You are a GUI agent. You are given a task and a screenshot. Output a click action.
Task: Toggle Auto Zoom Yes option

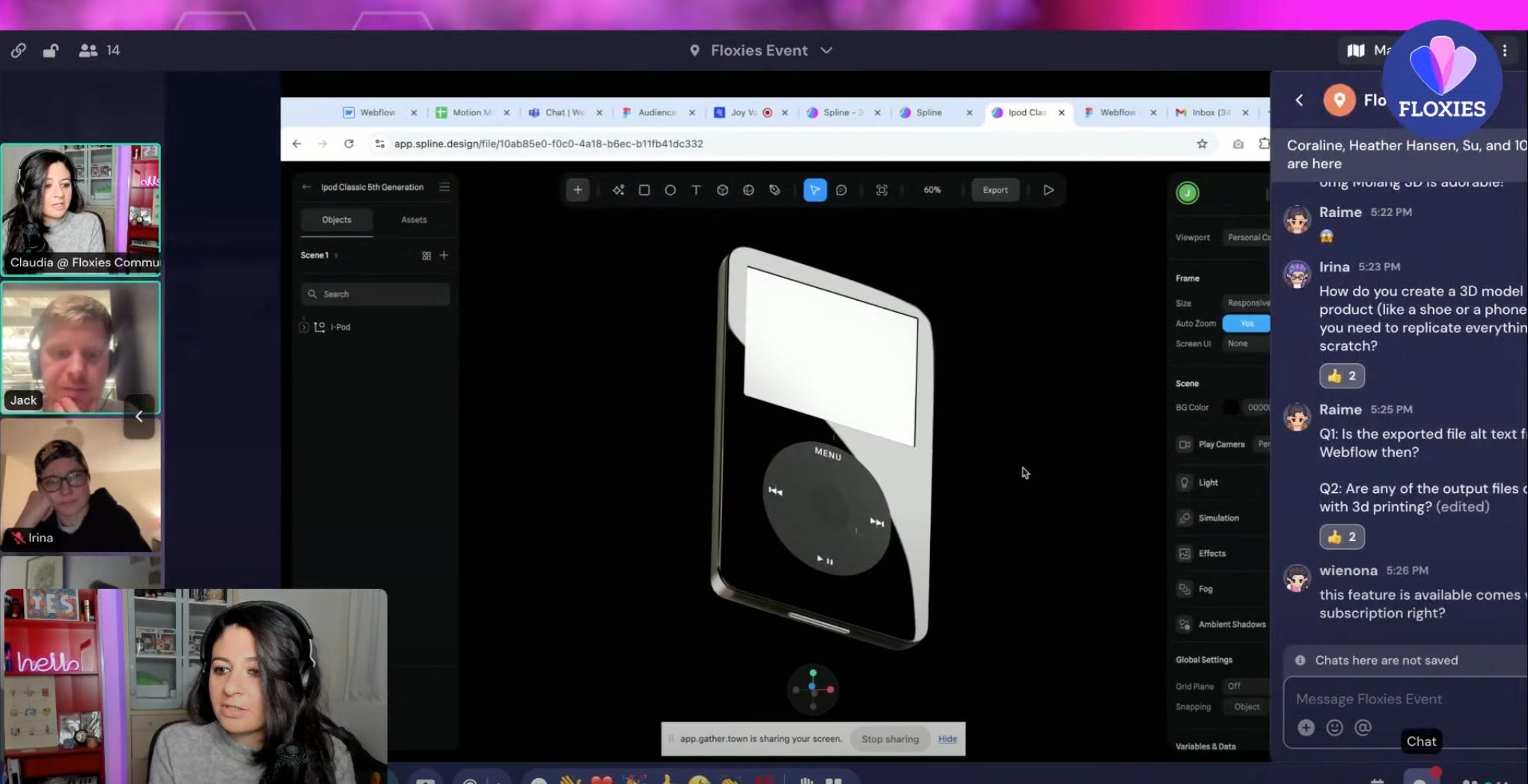tap(1246, 323)
